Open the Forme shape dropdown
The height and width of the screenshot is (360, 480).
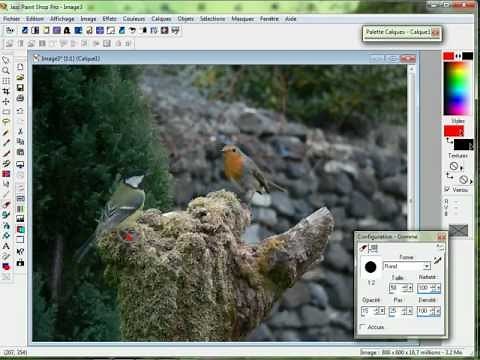427,266
